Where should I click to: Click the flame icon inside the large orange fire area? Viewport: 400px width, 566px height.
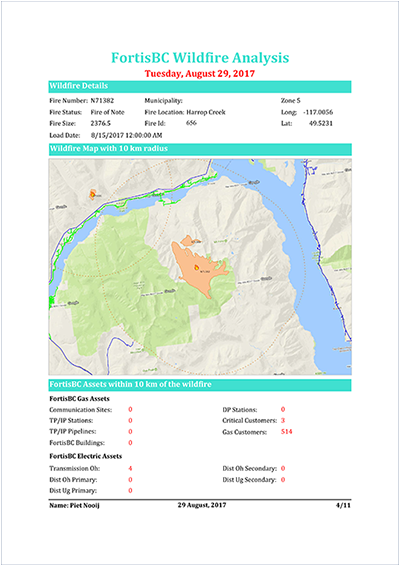[196, 267]
